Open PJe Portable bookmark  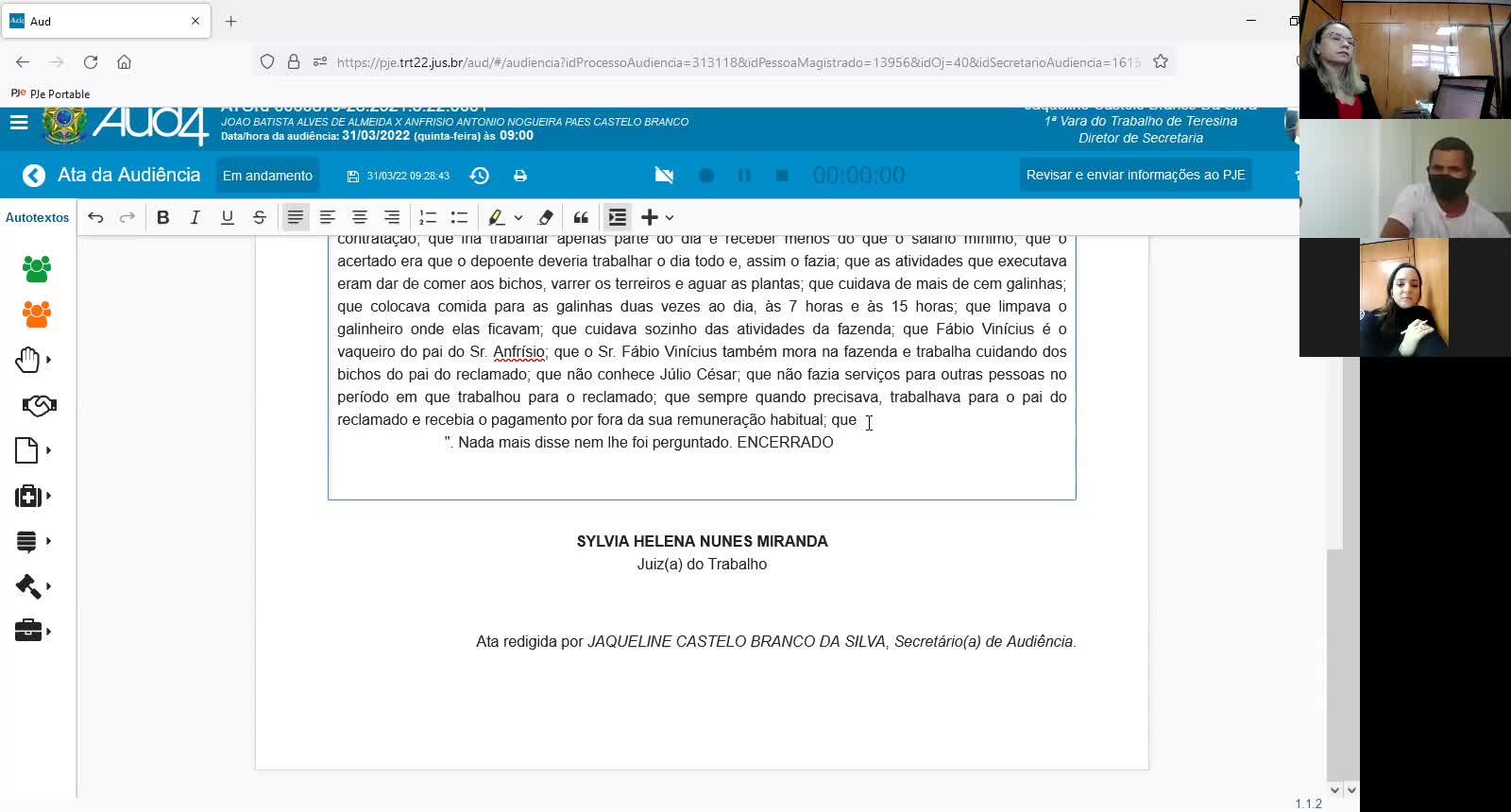point(50,93)
